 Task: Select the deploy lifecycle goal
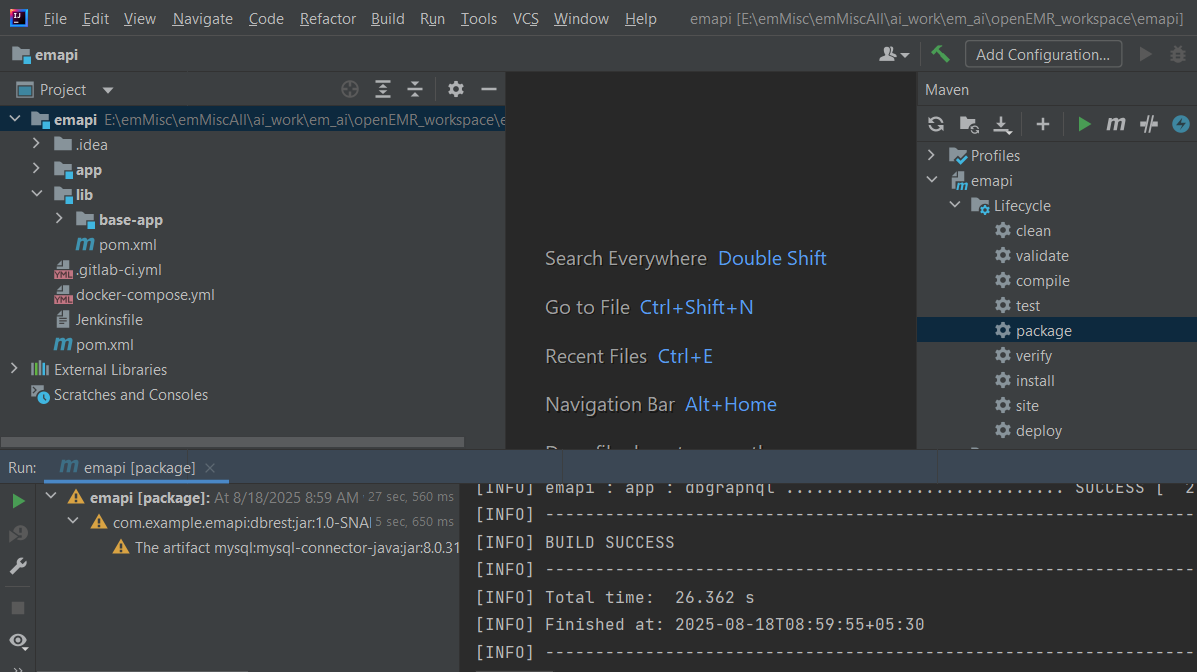click(x=1038, y=431)
